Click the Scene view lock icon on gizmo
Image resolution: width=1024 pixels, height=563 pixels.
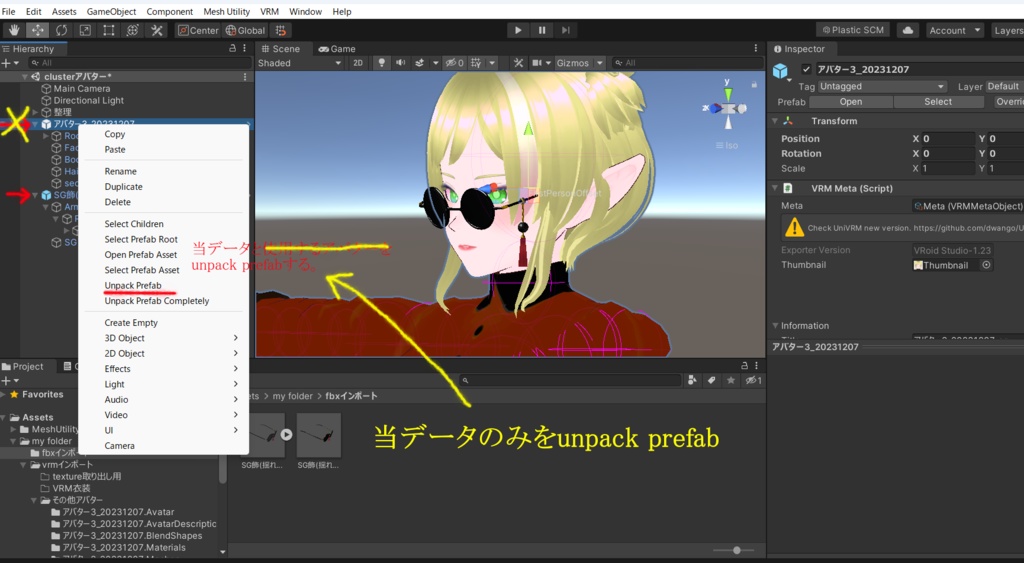click(x=754, y=84)
